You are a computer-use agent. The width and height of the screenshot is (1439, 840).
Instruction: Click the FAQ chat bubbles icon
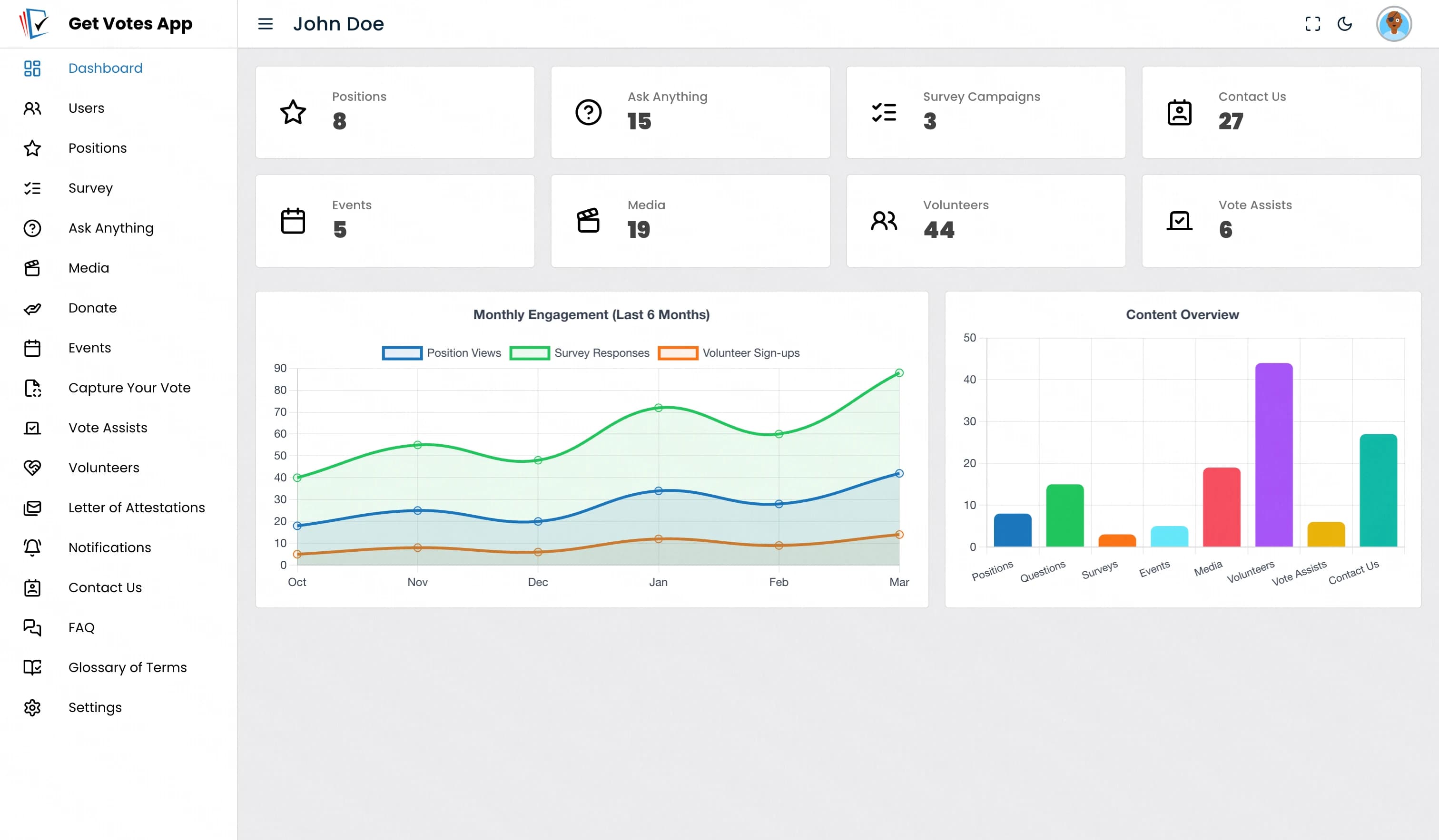pos(32,628)
